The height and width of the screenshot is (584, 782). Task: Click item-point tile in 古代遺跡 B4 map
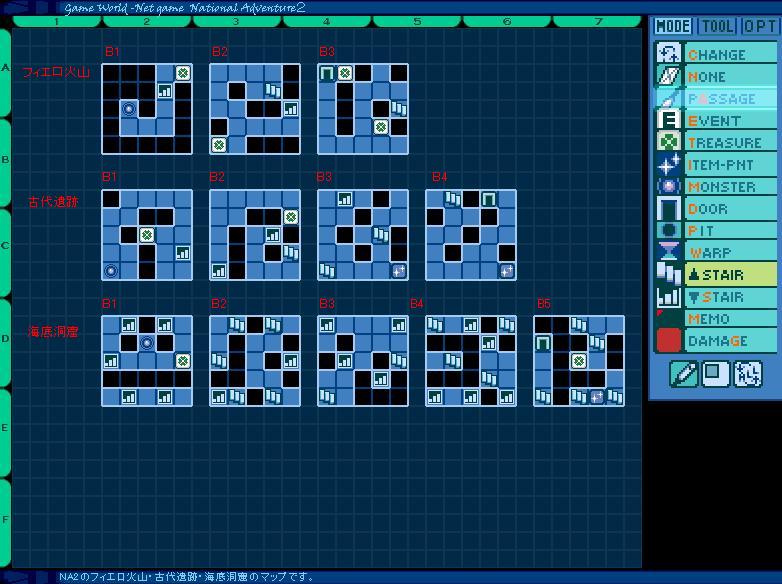[x=507, y=270]
